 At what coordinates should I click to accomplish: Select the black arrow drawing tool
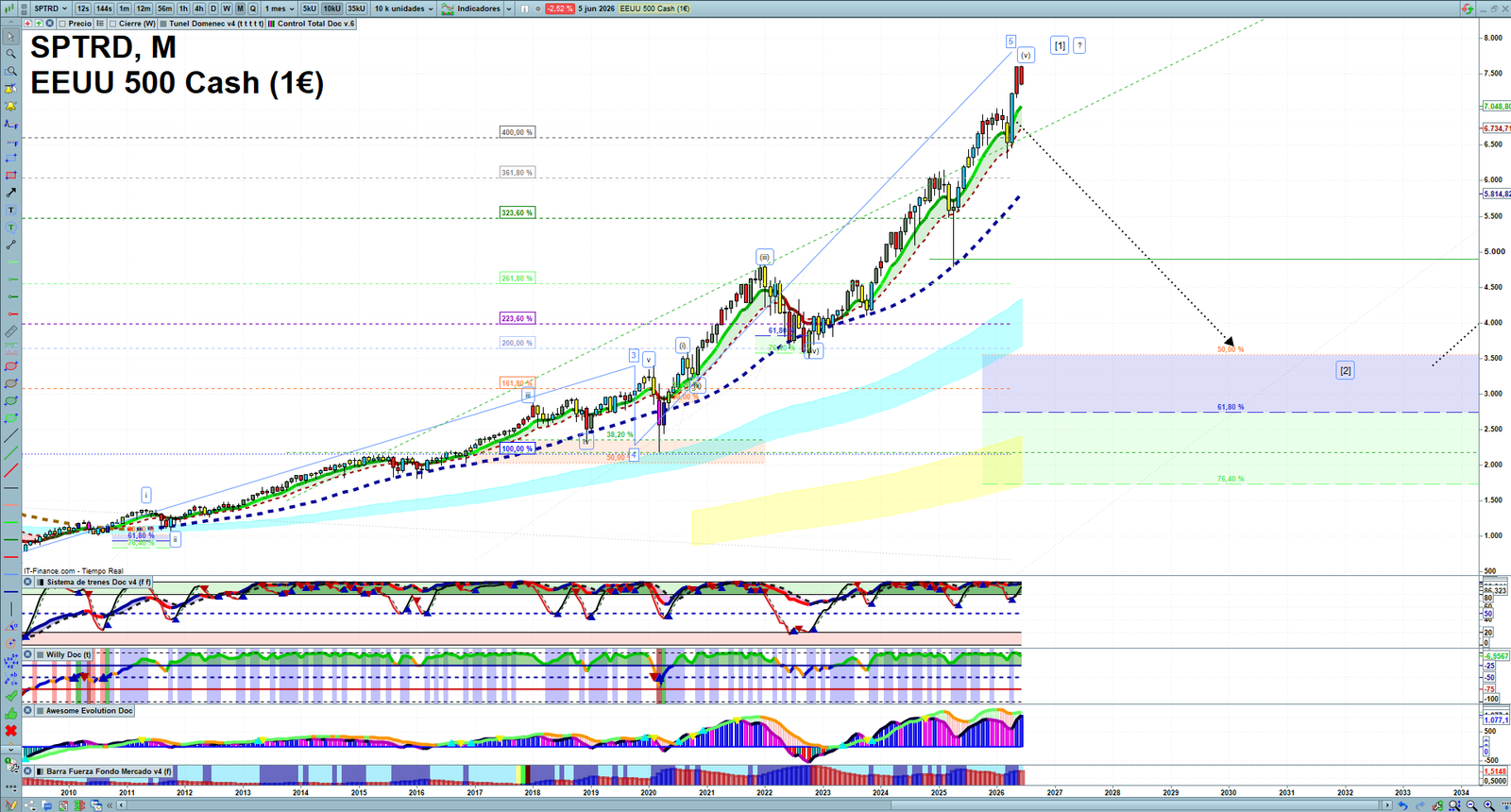coord(11,193)
